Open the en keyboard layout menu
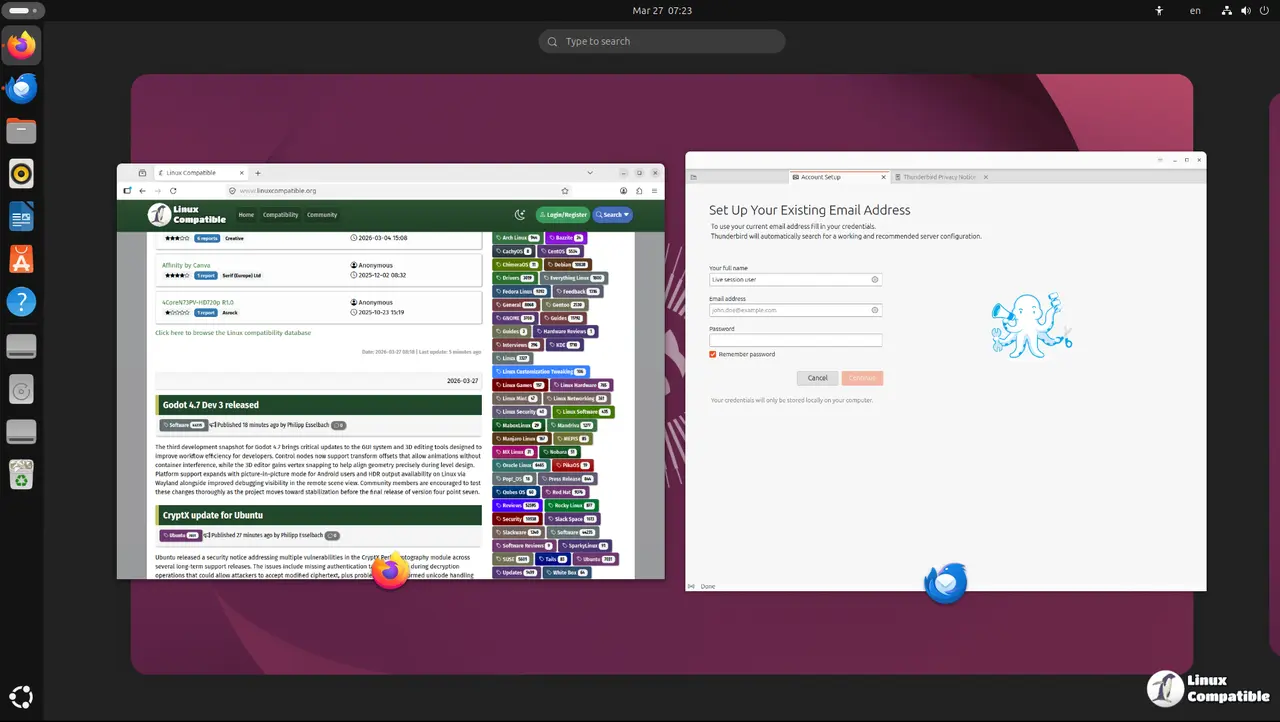The height and width of the screenshot is (722, 1280). point(1195,10)
